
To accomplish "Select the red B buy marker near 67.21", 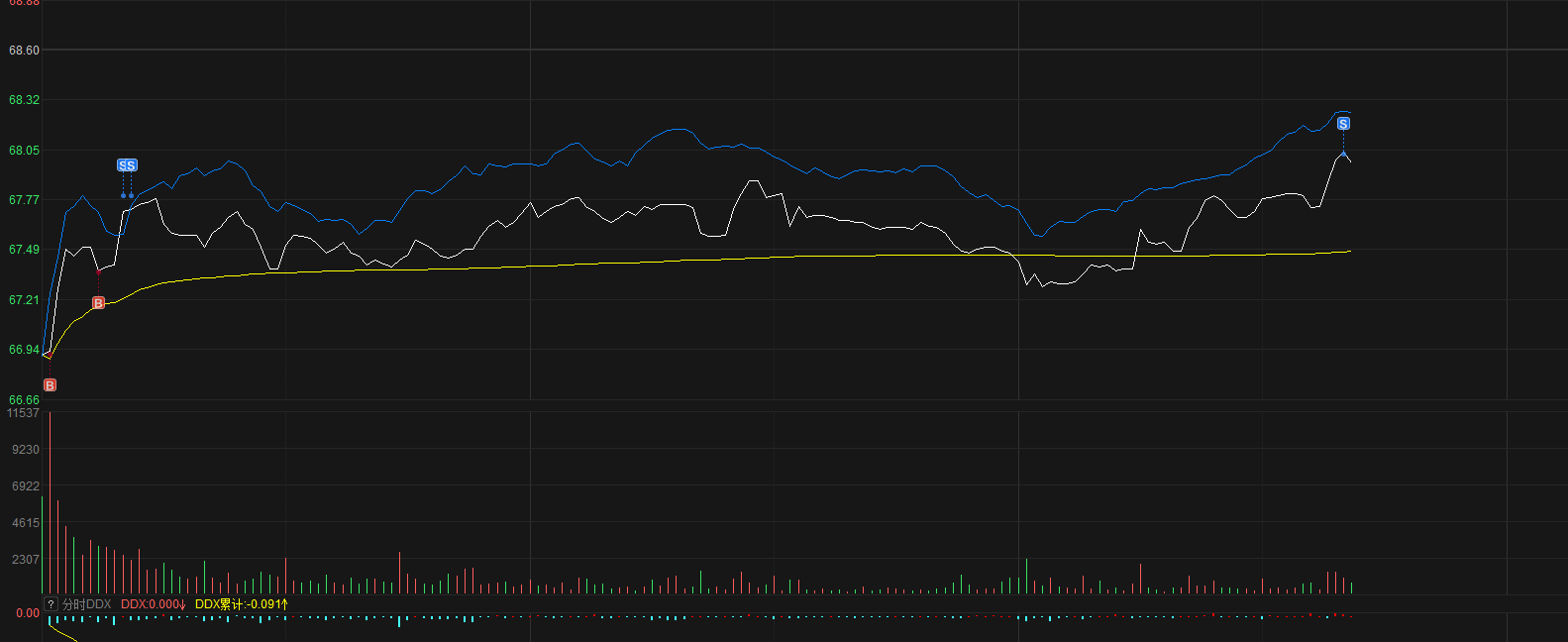I will click(98, 303).
